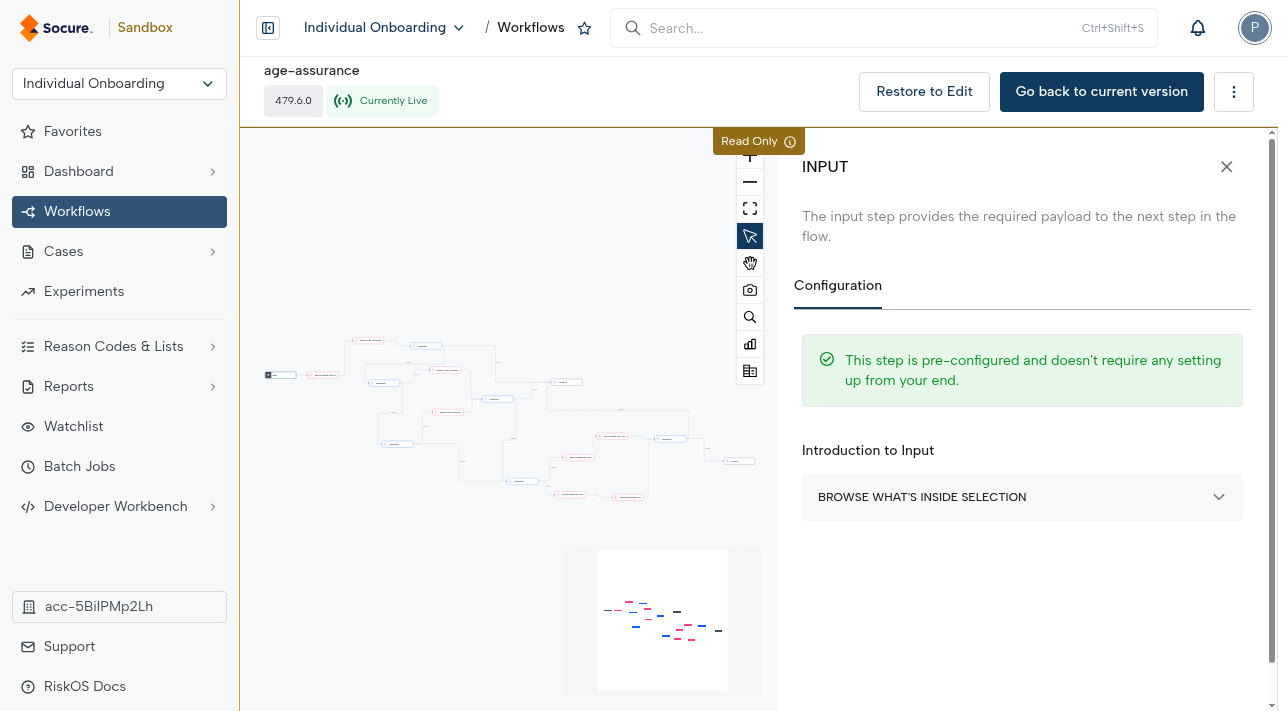
Task: Open Batch Jobs in the sidebar
Action: (119, 466)
